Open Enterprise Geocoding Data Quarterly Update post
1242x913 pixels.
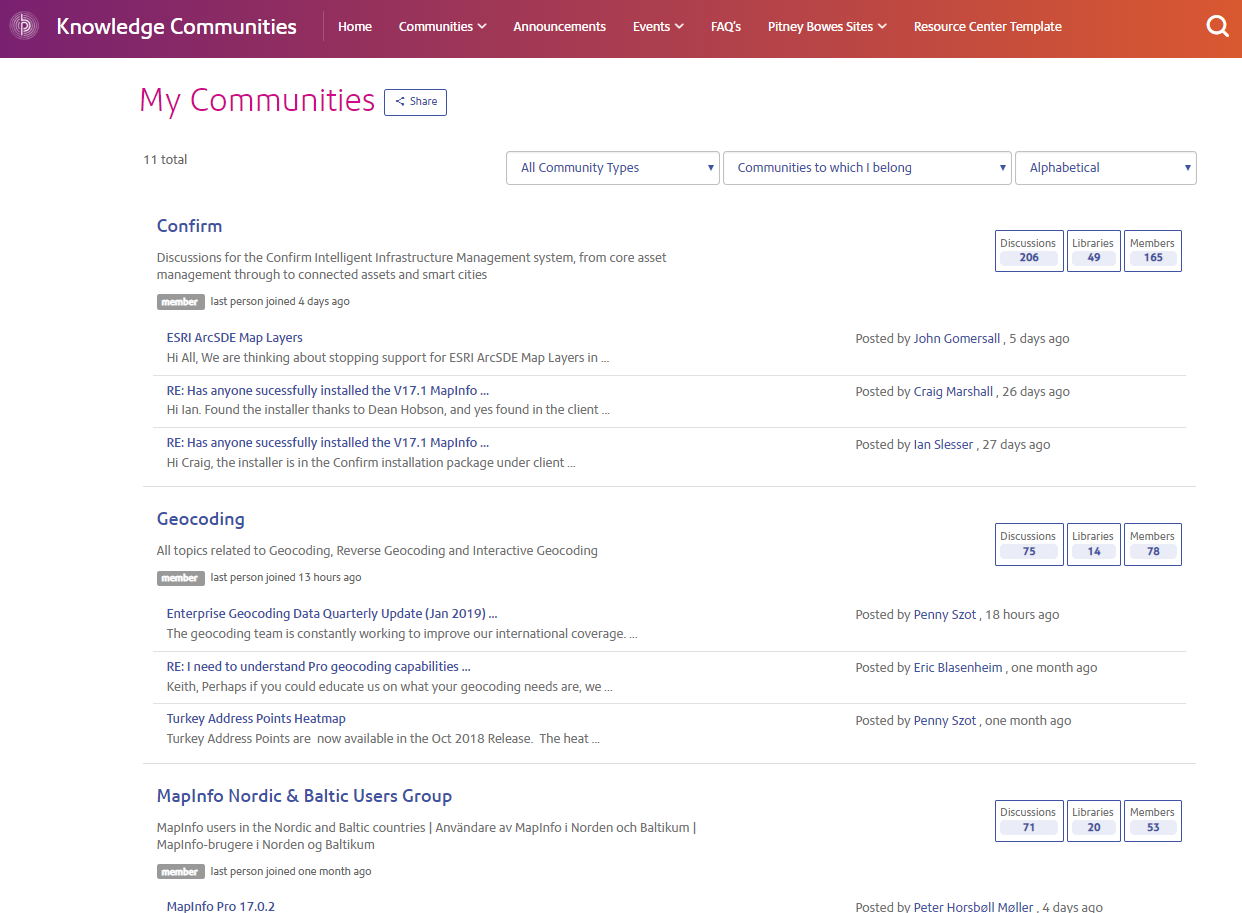pos(332,614)
